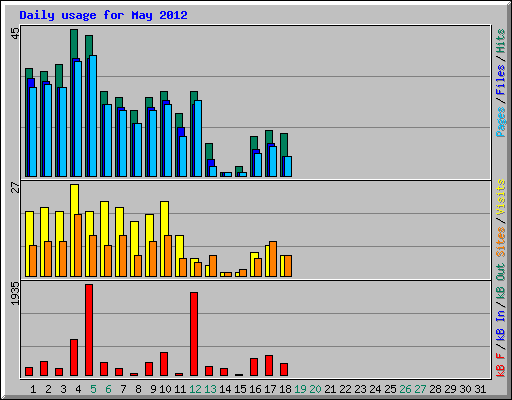
Task: Click the '45' hits axis maximum label
Action: coord(15,33)
